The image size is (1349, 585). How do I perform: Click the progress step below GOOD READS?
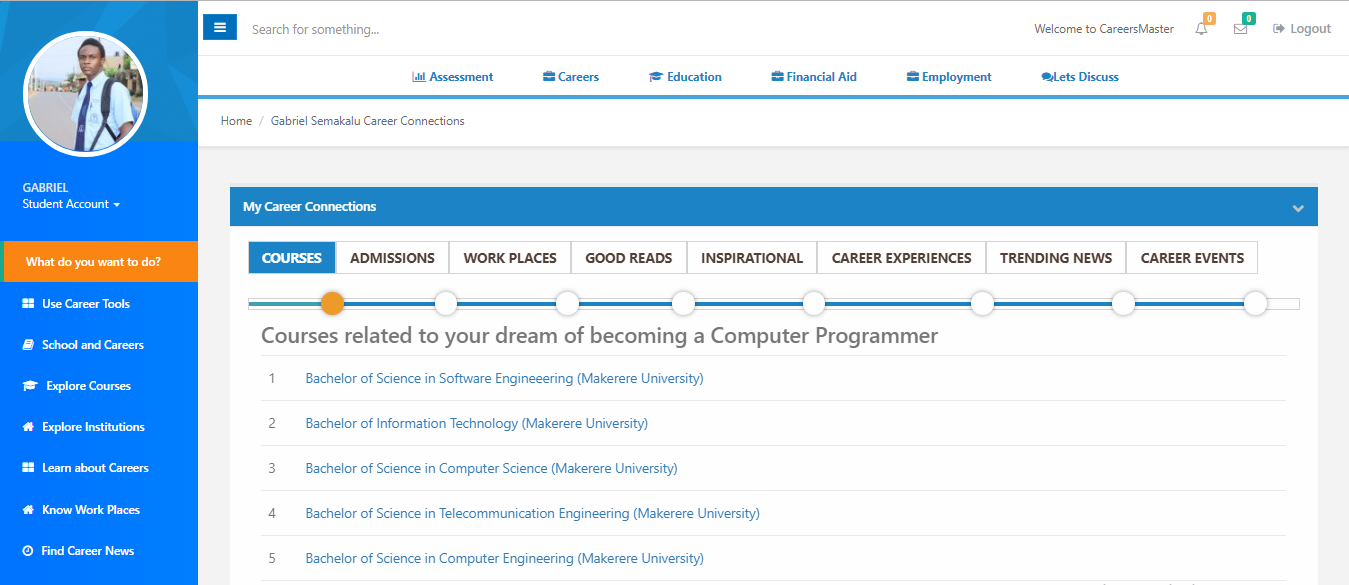[x=683, y=303]
